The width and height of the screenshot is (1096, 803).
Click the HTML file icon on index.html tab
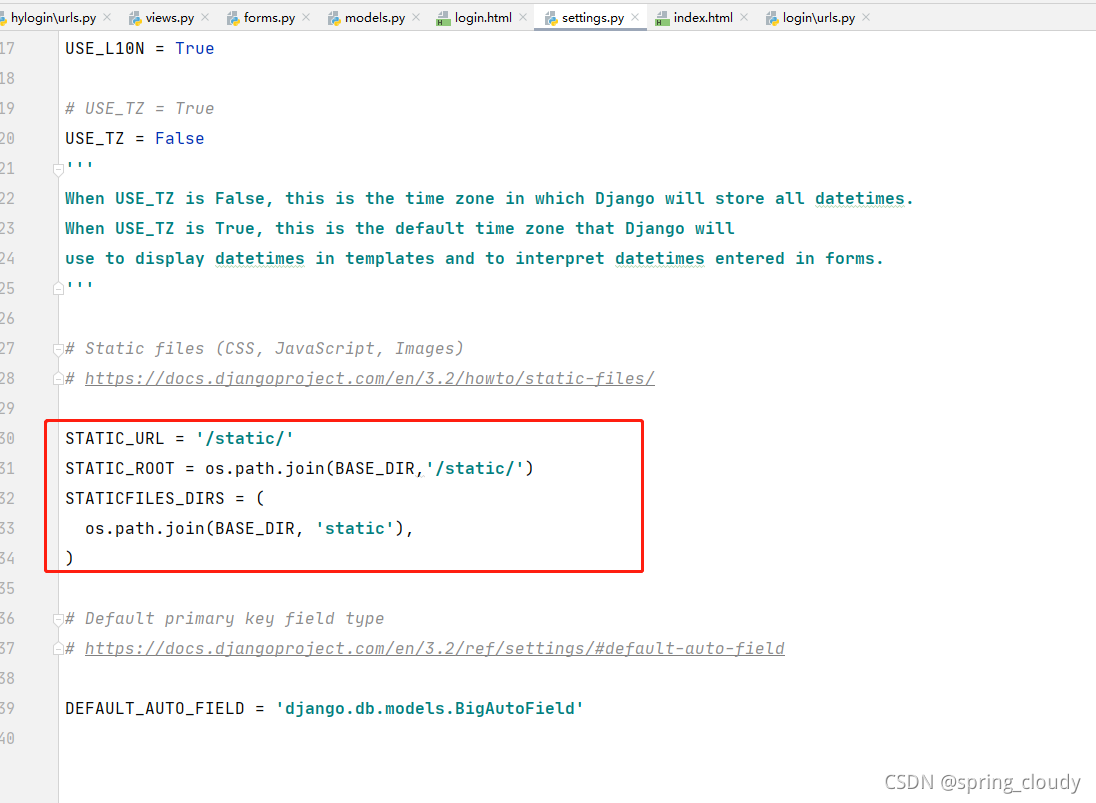point(662,19)
